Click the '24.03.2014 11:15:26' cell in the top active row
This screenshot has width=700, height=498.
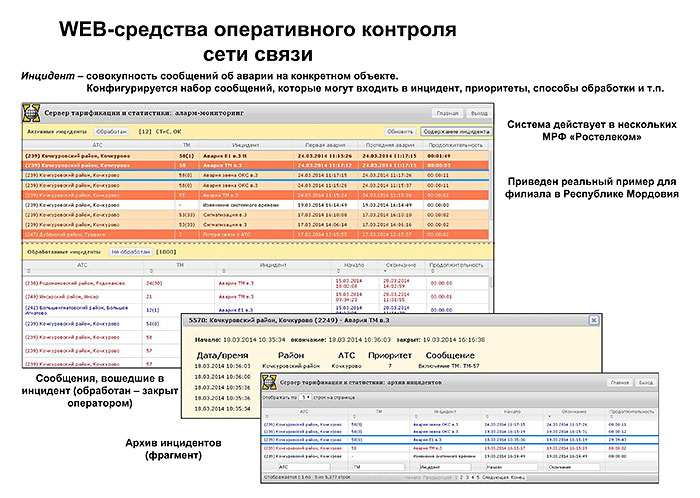325,156
